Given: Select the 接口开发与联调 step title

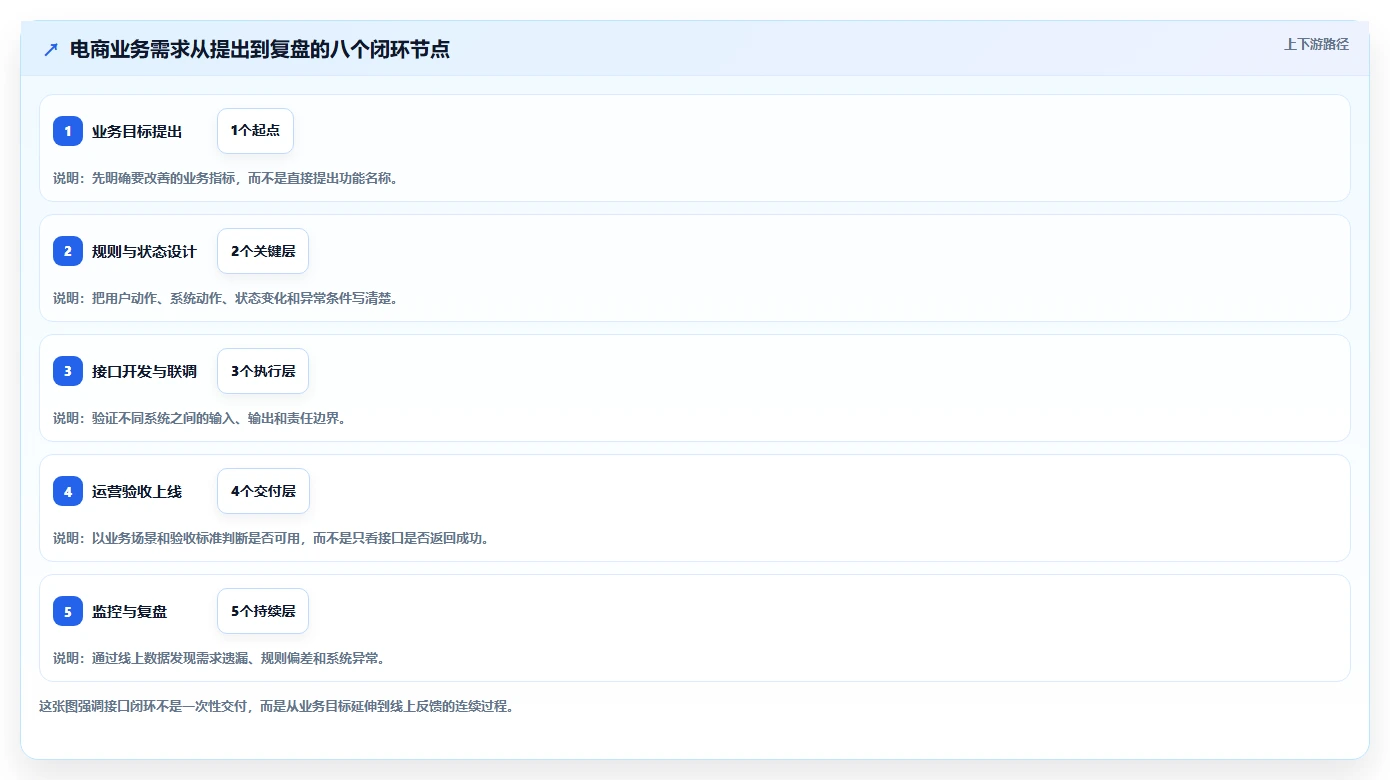Looking at the screenshot, I should (x=144, y=371).
